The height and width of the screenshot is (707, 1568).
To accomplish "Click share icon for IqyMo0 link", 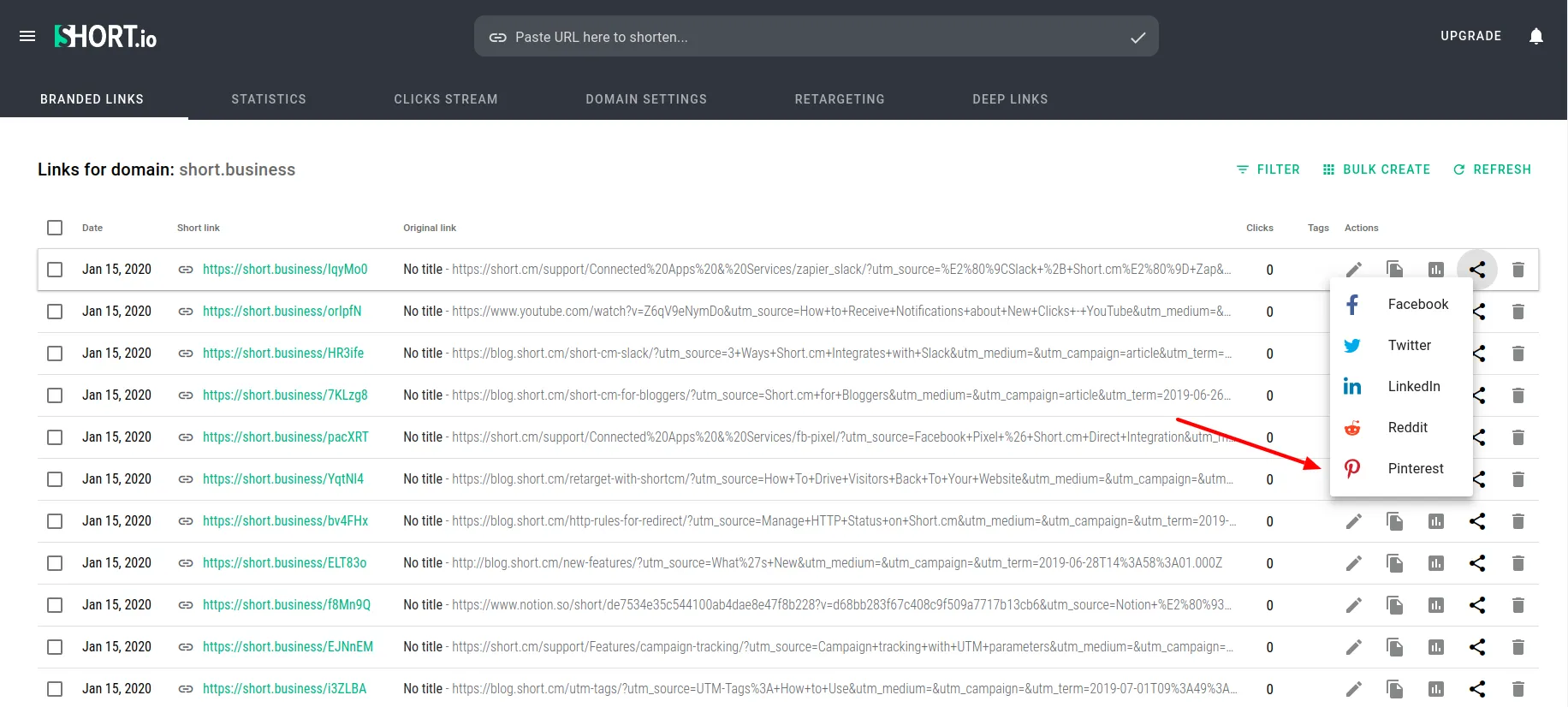I will 1477,270.
